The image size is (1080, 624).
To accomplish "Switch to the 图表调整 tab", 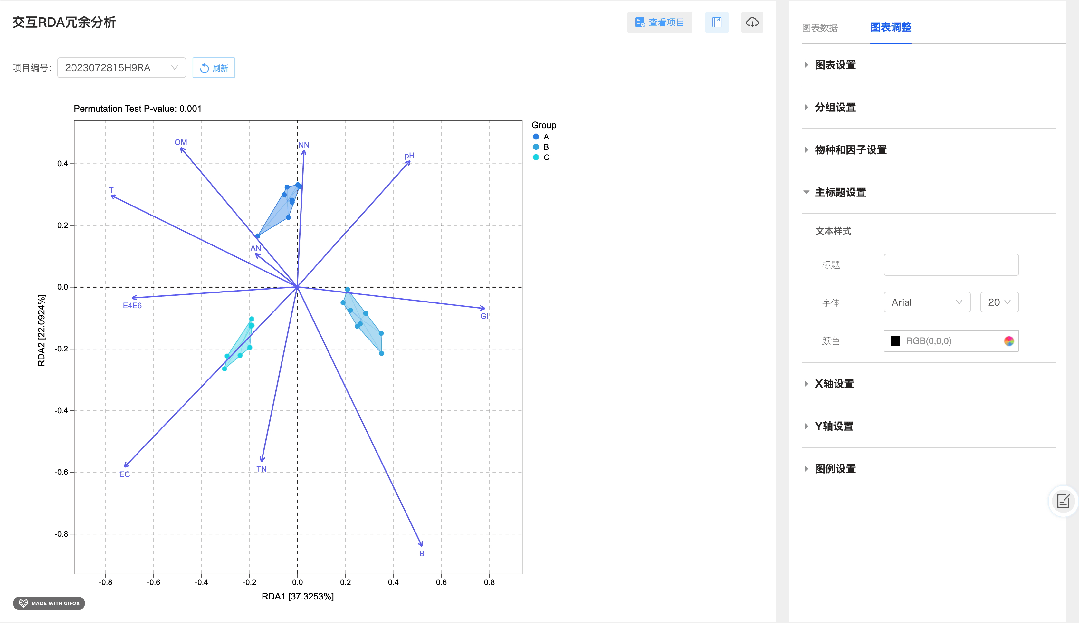I will click(x=891, y=28).
